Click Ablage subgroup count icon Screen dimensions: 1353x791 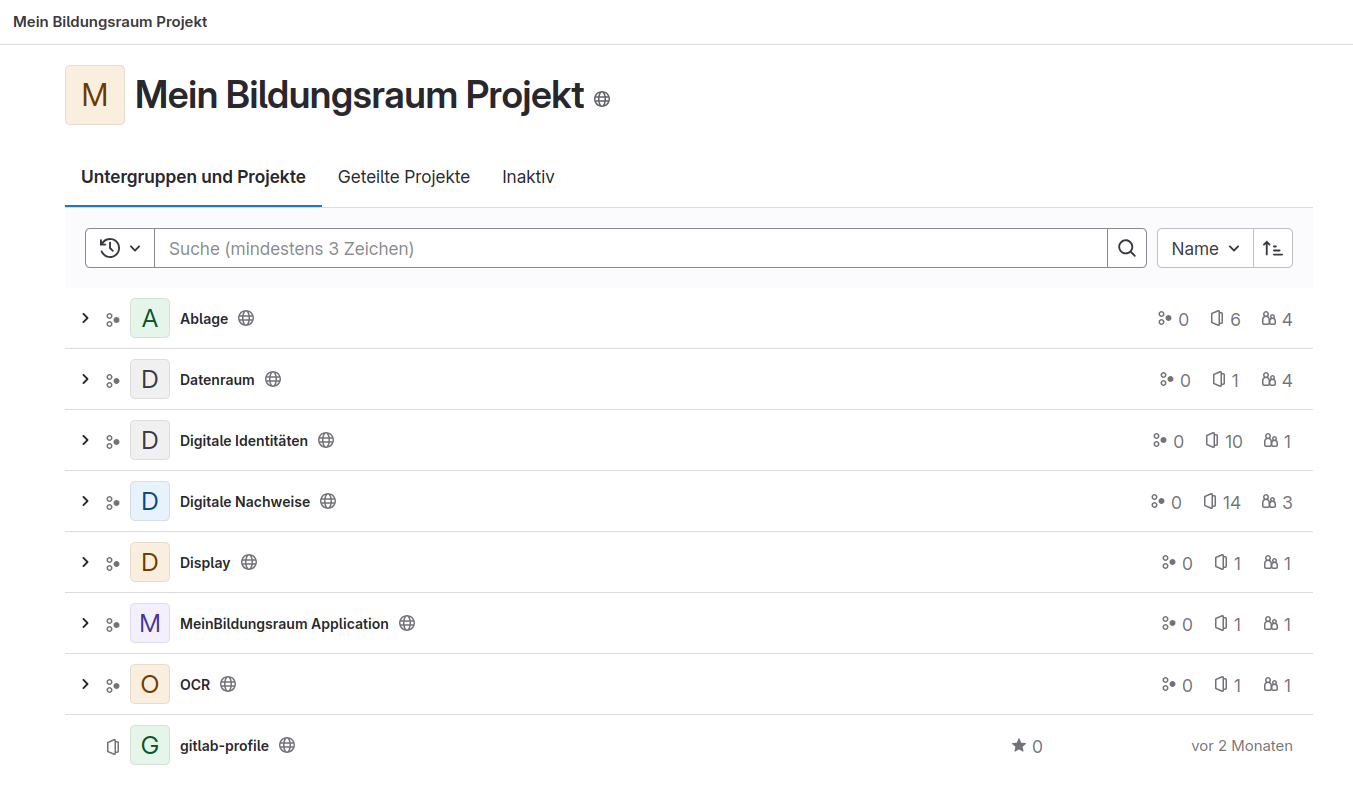coord(1164,318)
